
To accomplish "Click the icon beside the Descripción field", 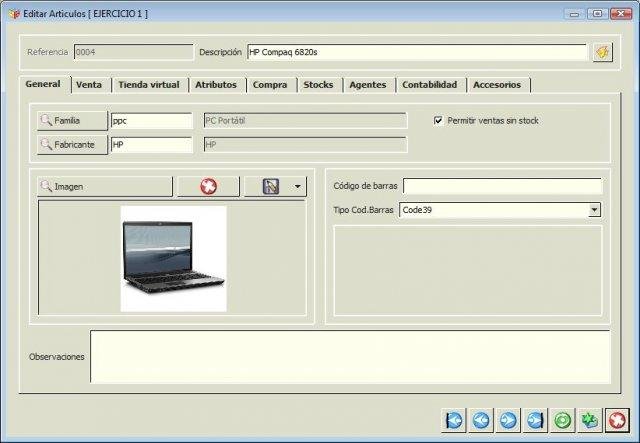I will point(603,52).
